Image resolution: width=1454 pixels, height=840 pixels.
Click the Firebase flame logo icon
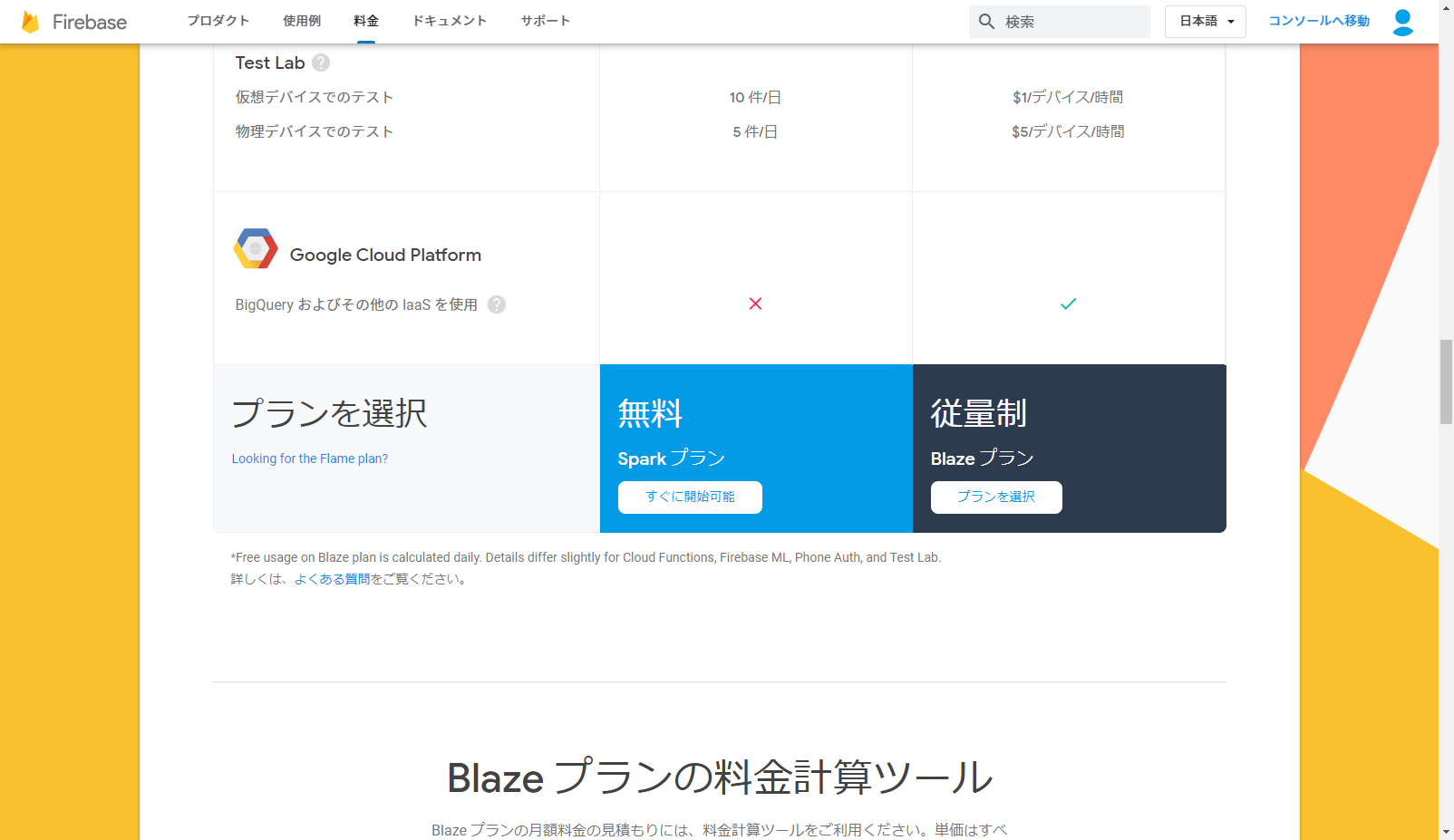click(x=30, y=22)
